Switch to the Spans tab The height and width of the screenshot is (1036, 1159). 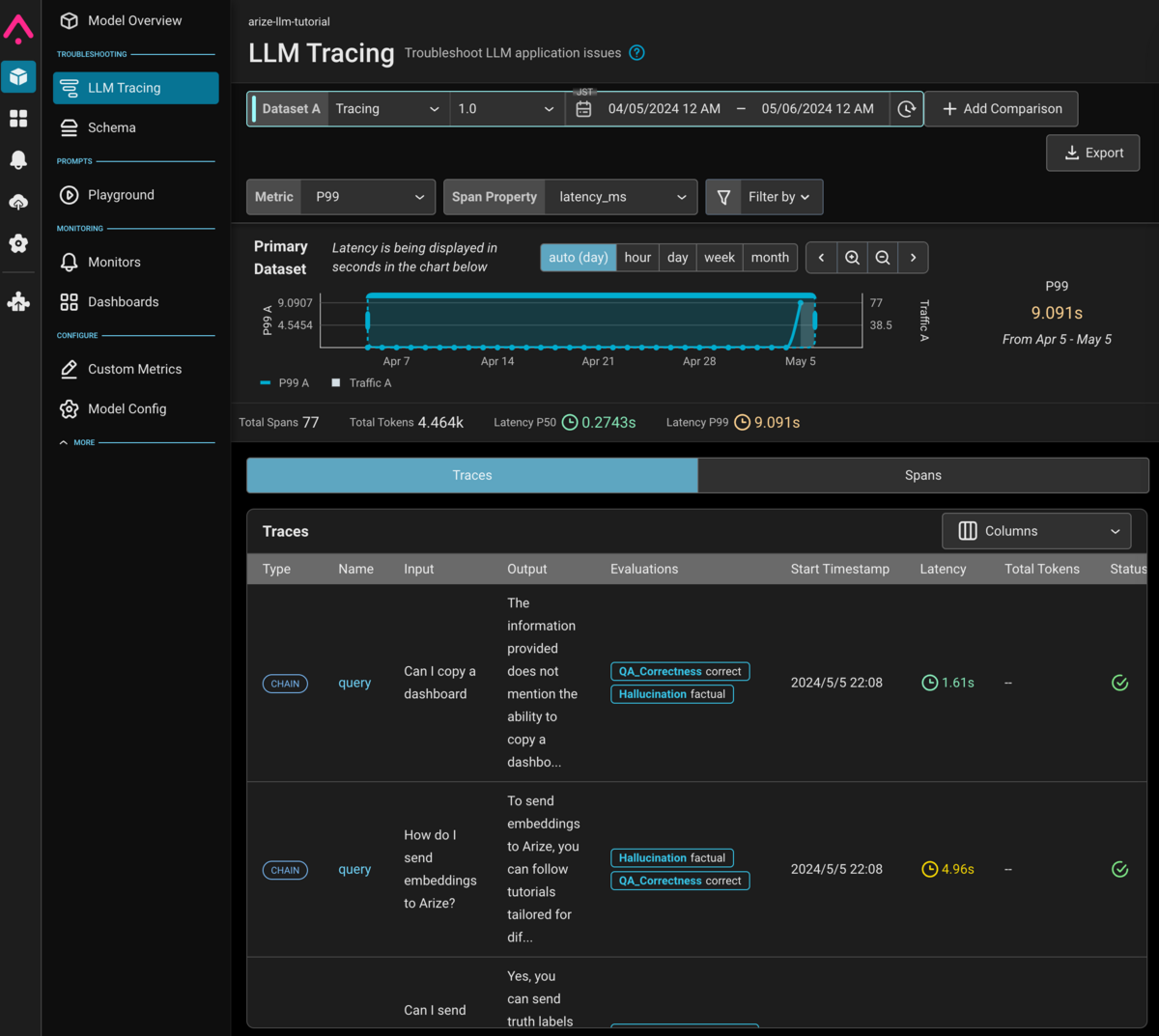pos(923,475)
